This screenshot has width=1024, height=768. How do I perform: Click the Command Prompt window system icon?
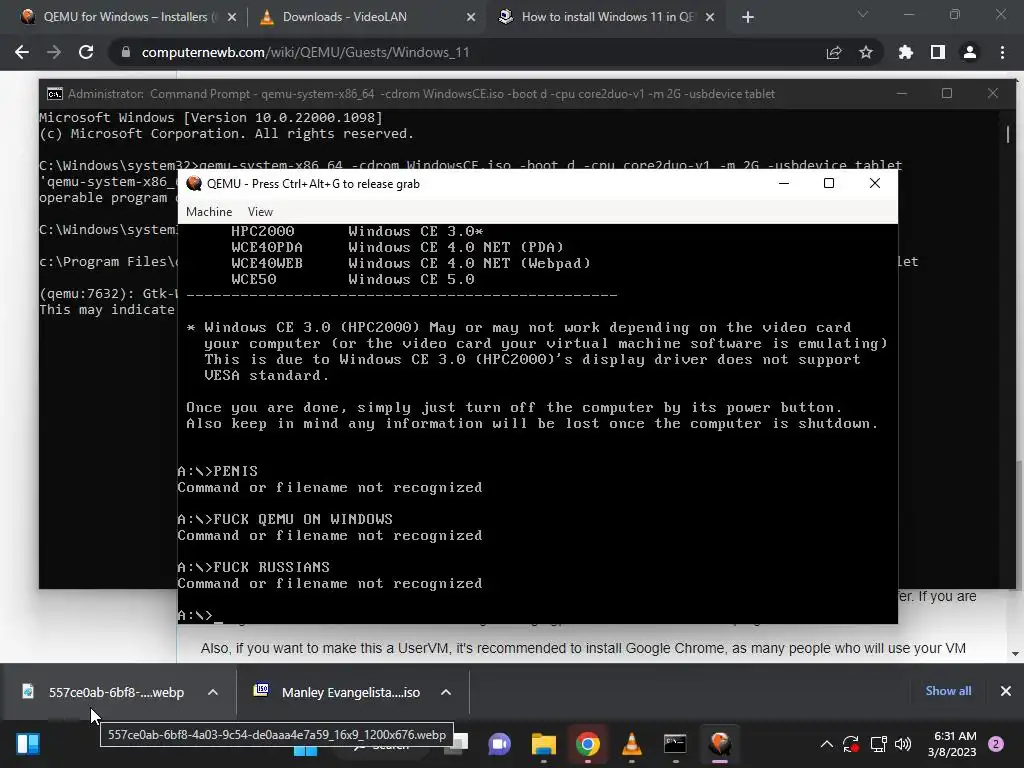tap(55, 94)
